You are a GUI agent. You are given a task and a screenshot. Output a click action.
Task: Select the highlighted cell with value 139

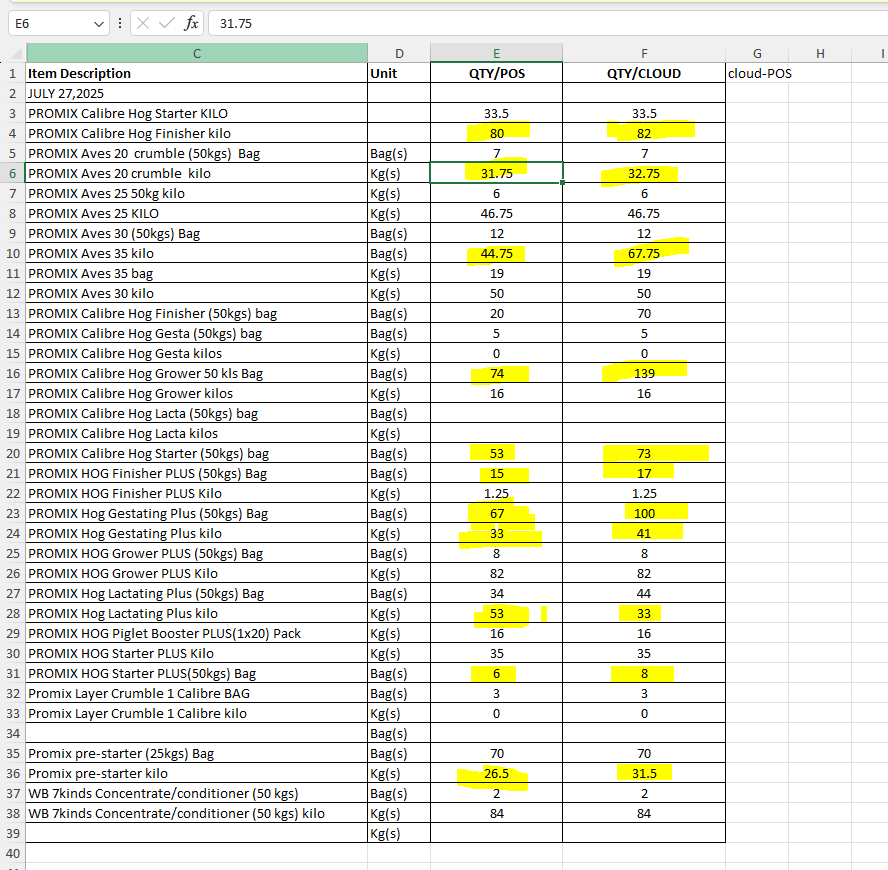coord(643,373)
